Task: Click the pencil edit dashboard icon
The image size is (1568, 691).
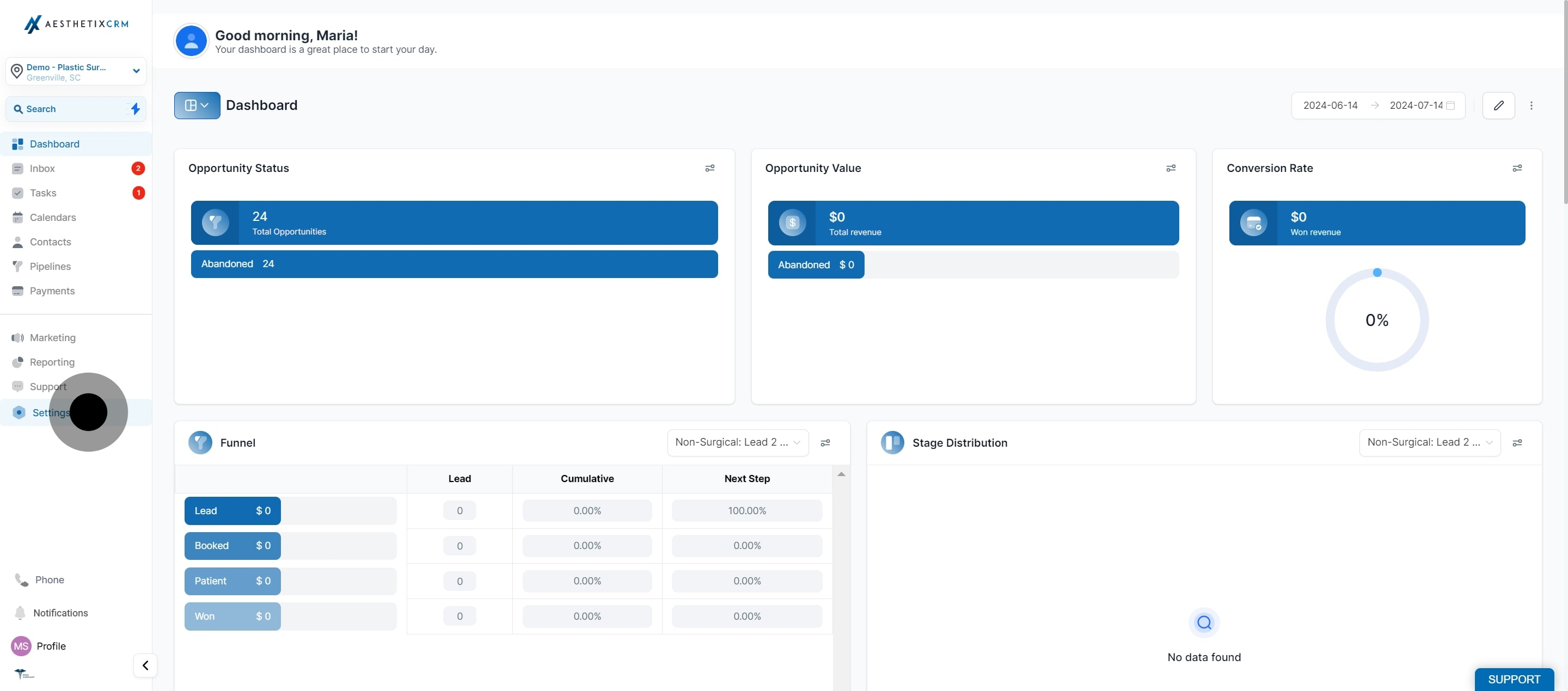Action: [1498, 106]
